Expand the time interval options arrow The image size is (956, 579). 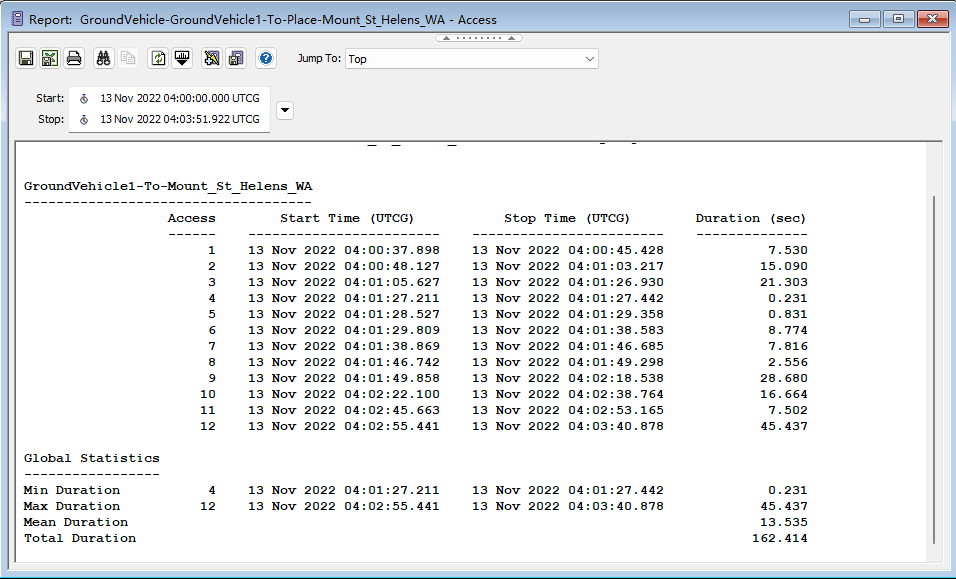coord(285,110)
